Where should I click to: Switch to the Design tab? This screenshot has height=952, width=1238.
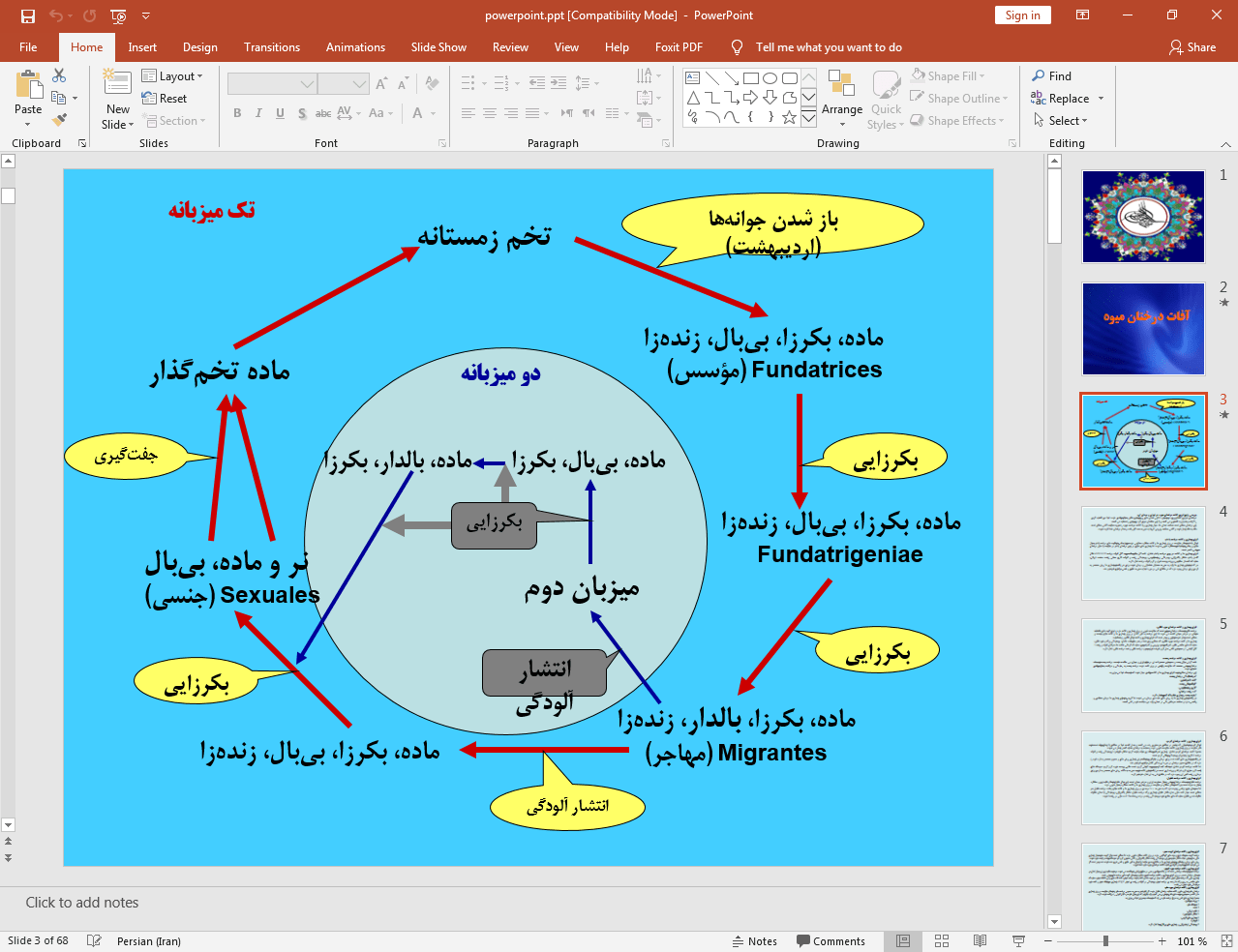click(x=200, y=46)
